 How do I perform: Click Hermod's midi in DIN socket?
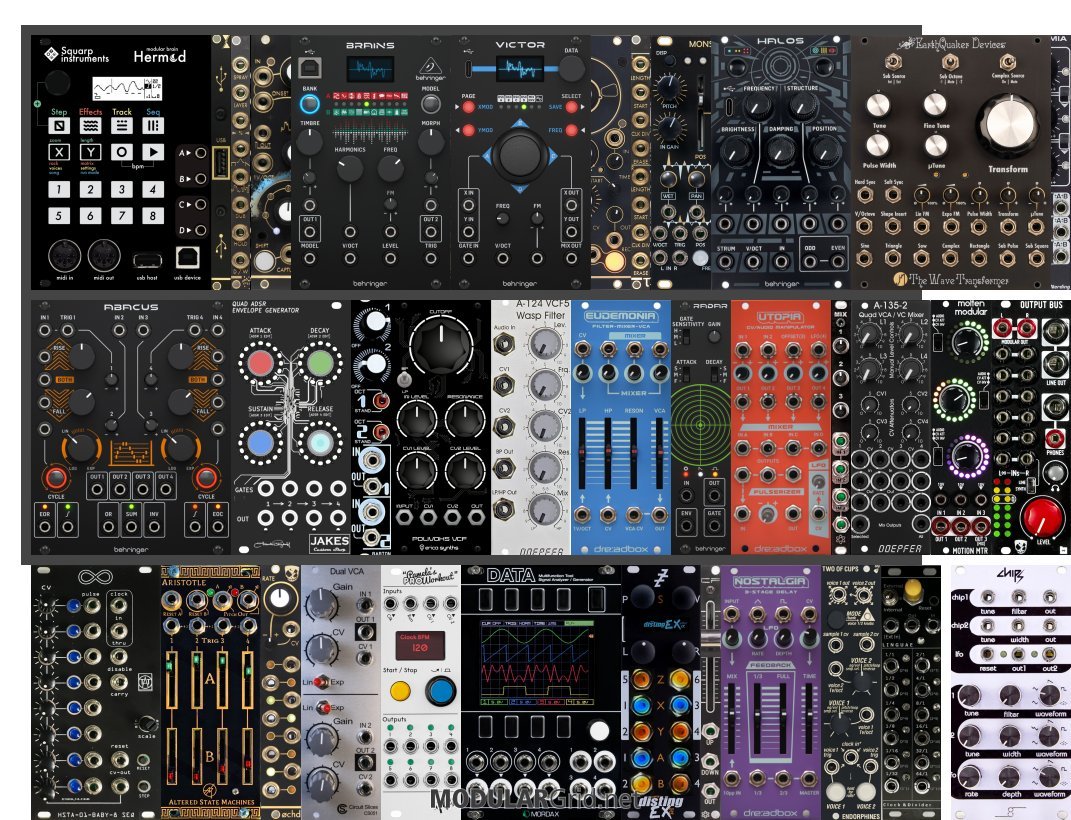64,256
